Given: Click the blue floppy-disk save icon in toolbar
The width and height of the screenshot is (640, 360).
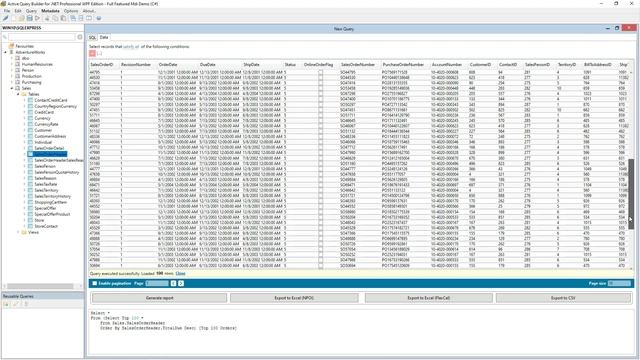Looking at the screenshot, I should click(x=29, y=18).
